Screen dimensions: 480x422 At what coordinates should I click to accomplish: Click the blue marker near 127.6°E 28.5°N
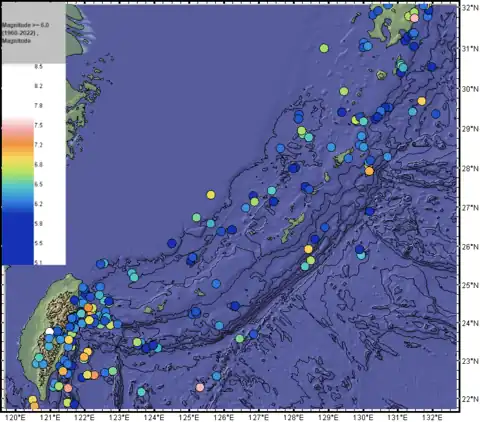281,148
